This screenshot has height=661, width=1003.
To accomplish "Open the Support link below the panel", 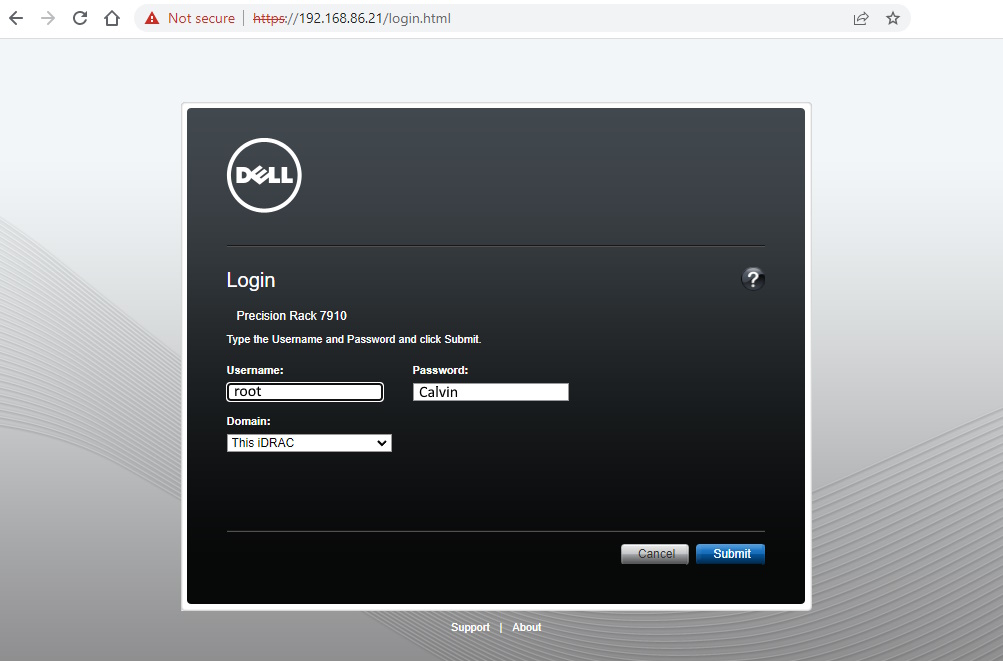I will tap(470, 627).
